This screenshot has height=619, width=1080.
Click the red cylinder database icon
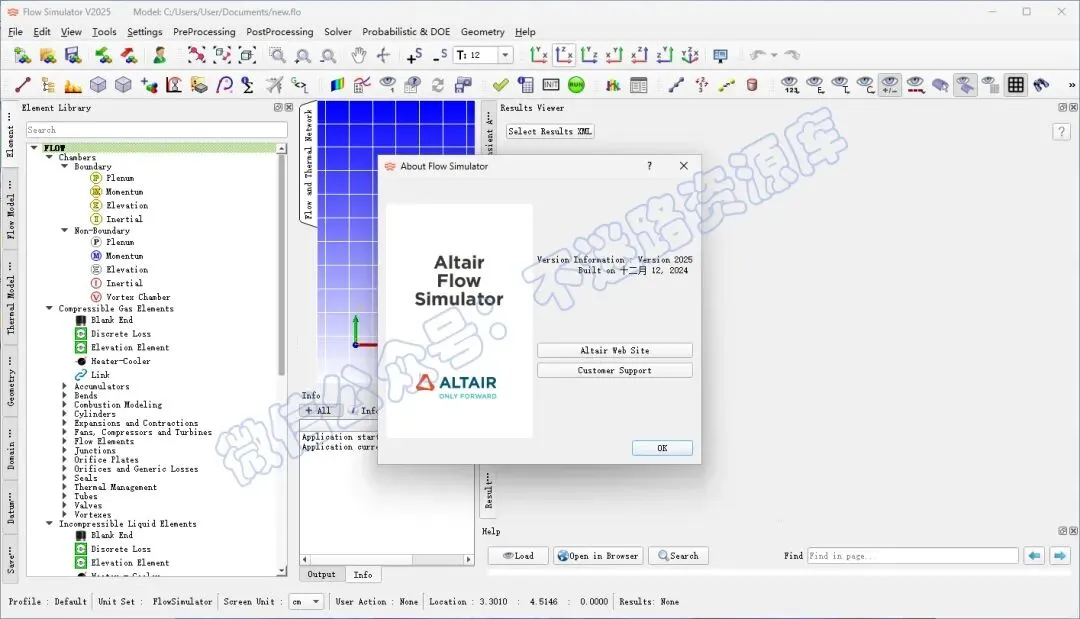[x=751, y=85]
